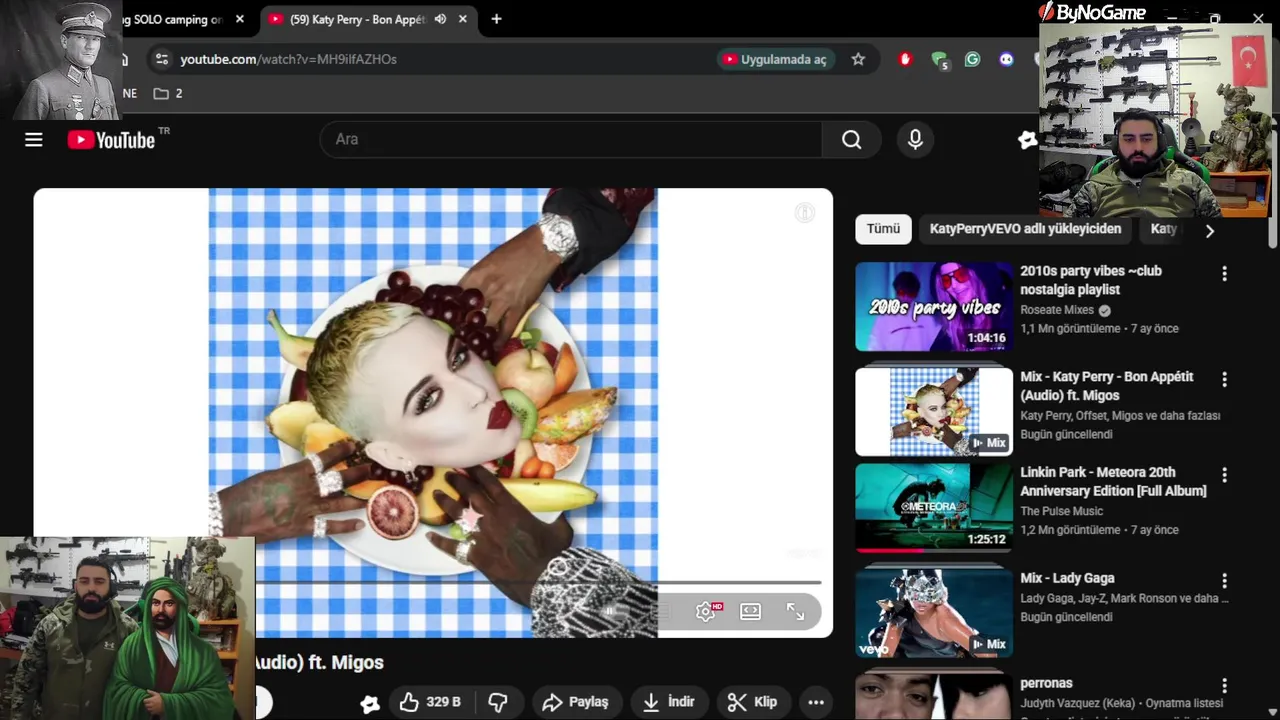Select 'KatyPerryVEVO adlı yükleyiciden' chip
The width and height of the screenshot is (1280, 720).
click(x=1025, y=229)
